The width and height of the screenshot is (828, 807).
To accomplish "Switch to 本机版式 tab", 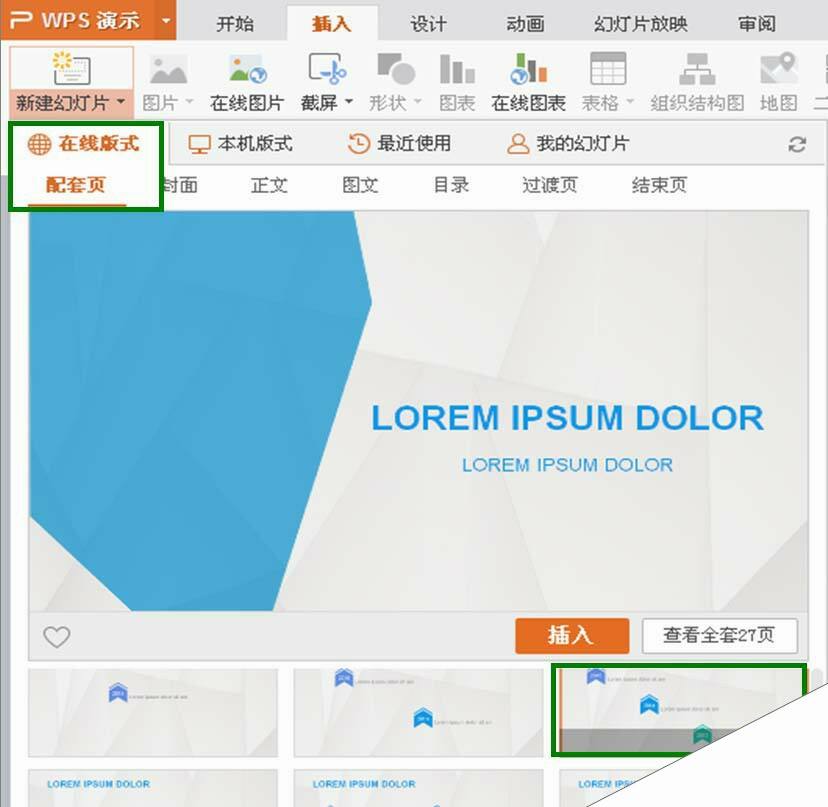I will [x=241, y=144].
